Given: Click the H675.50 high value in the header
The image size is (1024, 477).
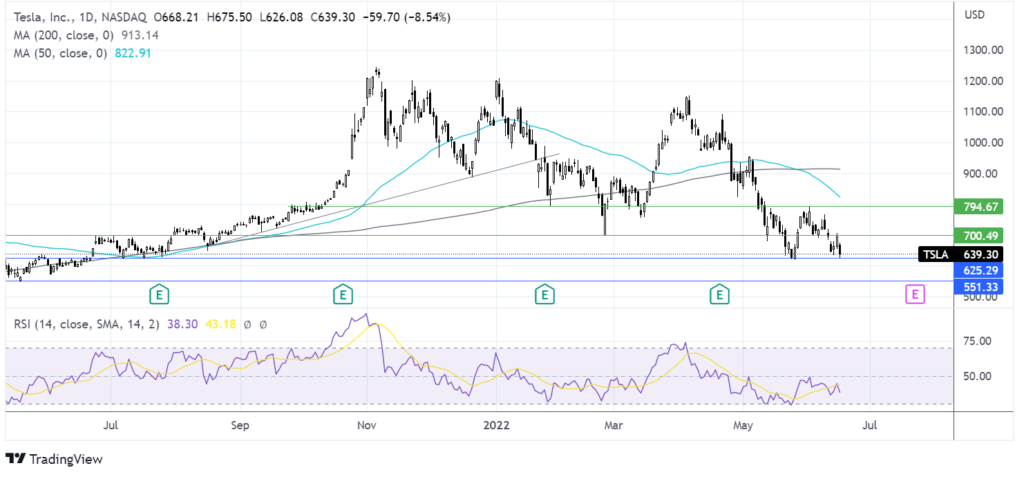Looking at the screenshot, I should click(231, 18).
